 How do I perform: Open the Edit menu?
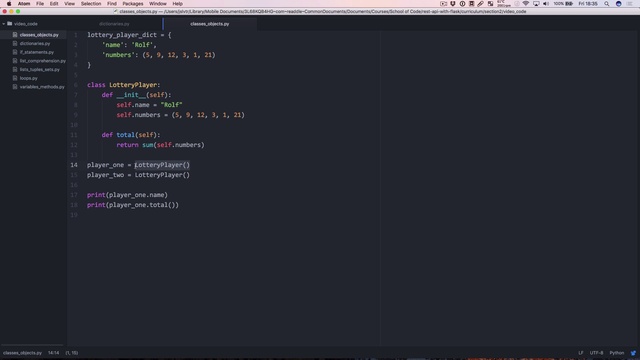54,4
